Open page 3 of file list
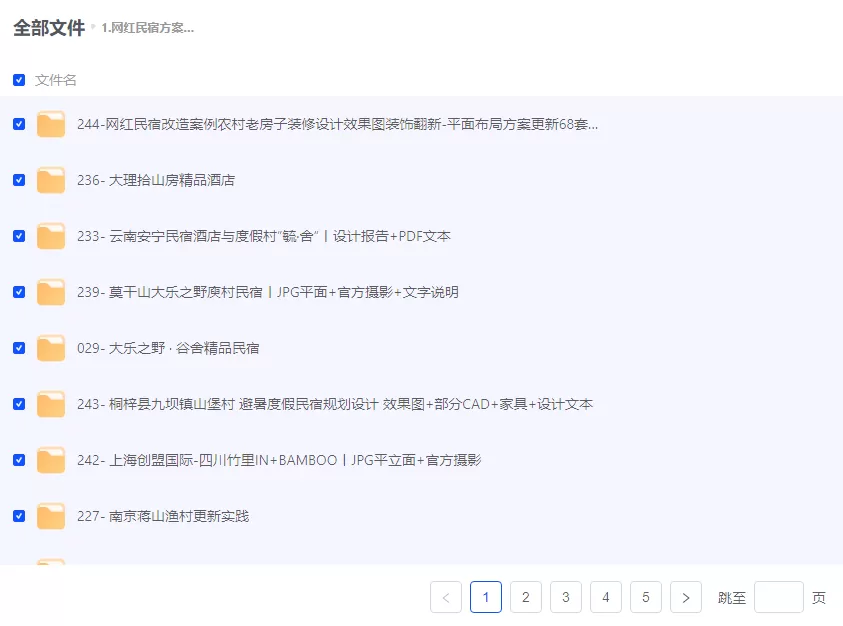The width and height of the screenshot is (843, 626). (566, 597)
